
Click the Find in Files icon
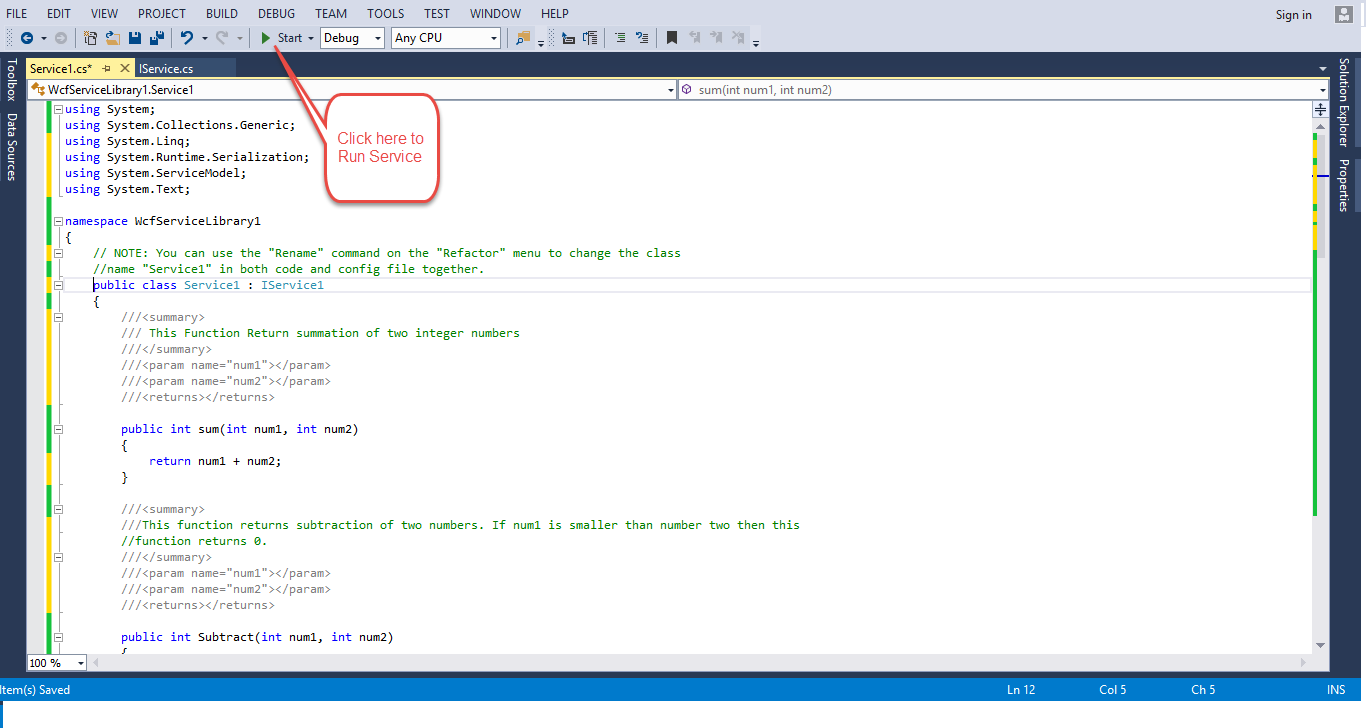[x=523, y=38]
